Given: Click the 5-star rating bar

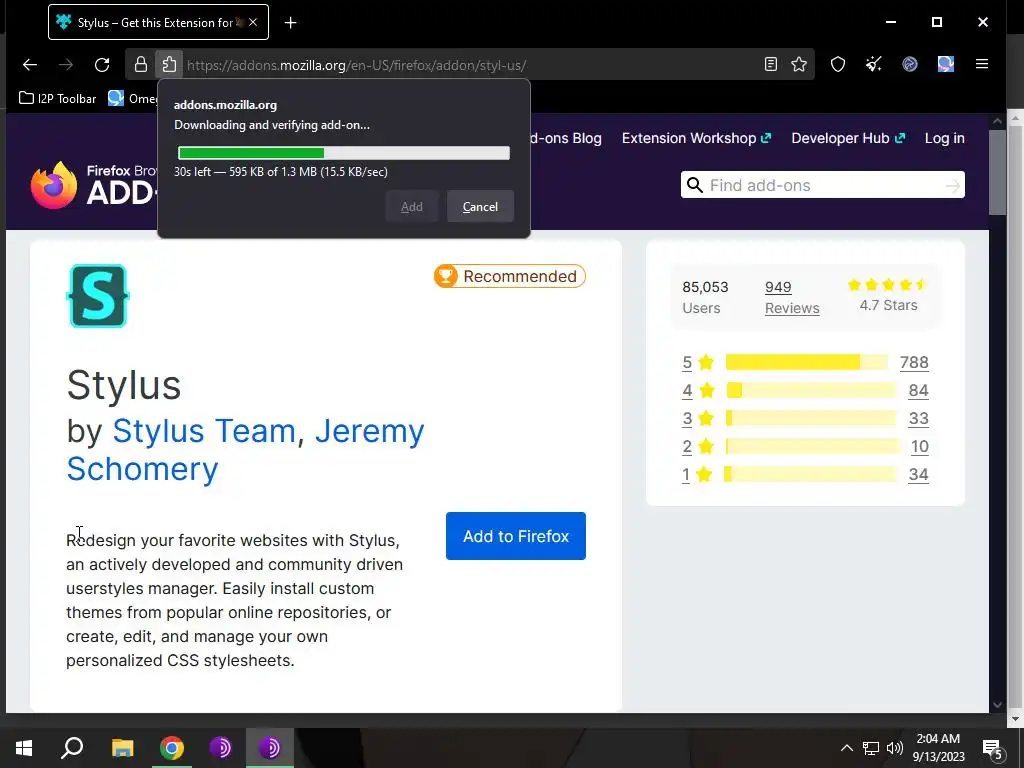Looking at the screenshot, I should (x=807, y=362).
